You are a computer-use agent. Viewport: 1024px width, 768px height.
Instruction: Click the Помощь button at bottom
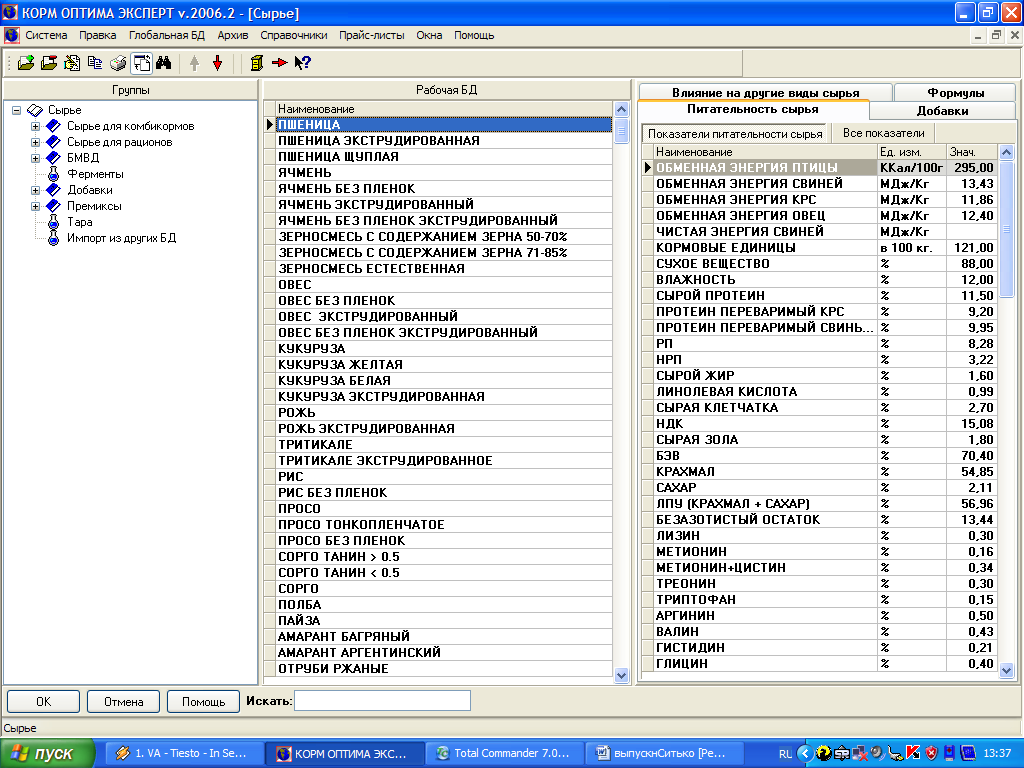tap(203, 701)
